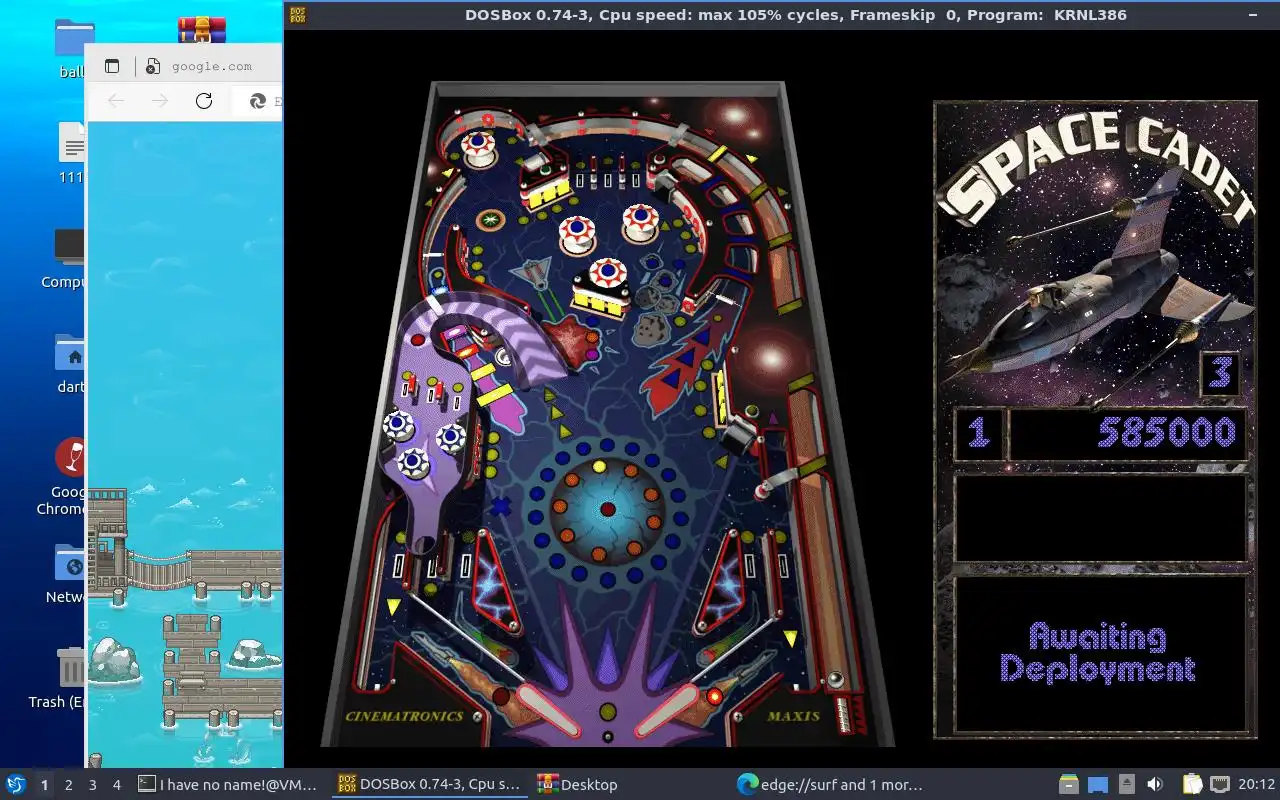Click the lit red light beside right flipper
This screenshot has height=800, width=1280.
point(715,695)
